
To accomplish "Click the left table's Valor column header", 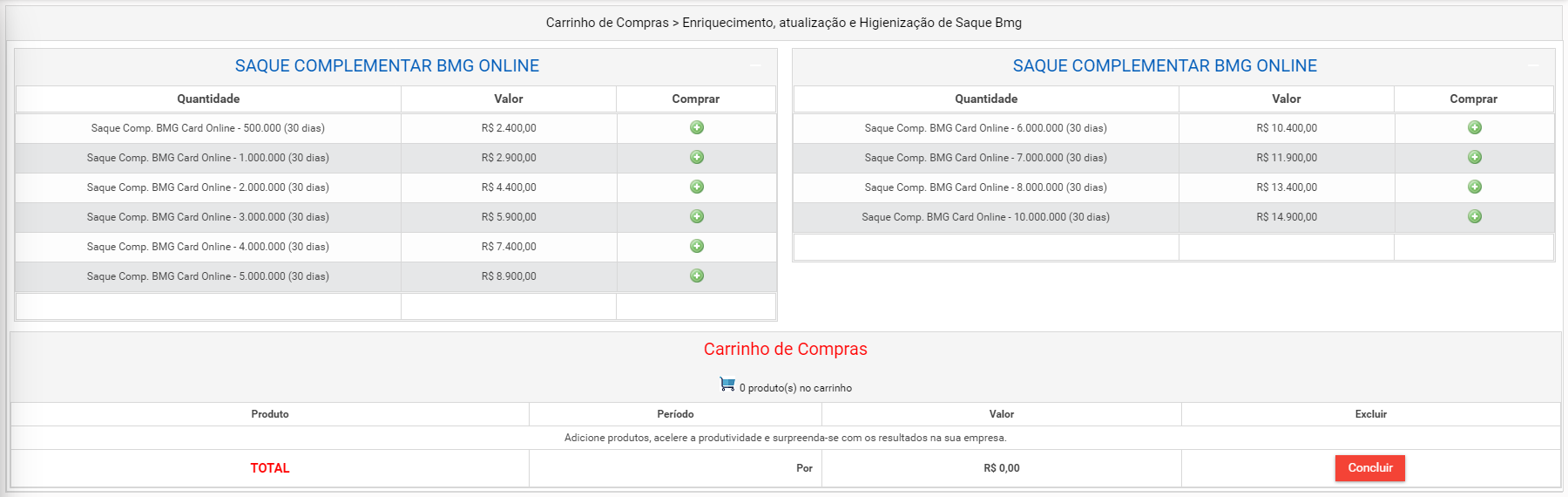I will pos(509,99).
